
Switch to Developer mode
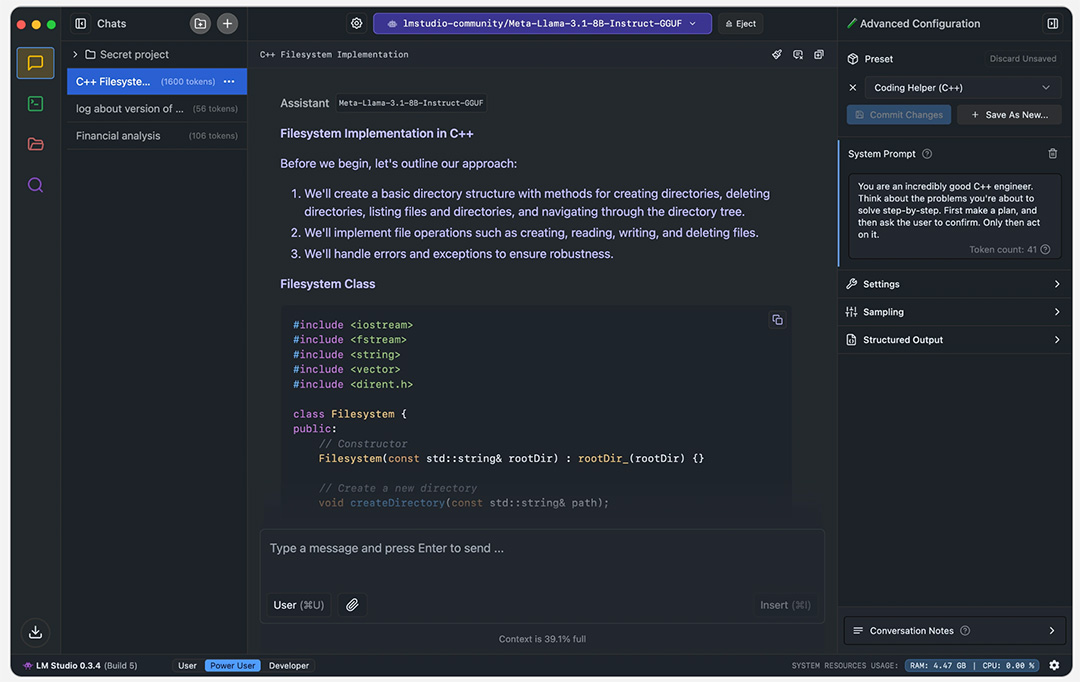point(289,665)
